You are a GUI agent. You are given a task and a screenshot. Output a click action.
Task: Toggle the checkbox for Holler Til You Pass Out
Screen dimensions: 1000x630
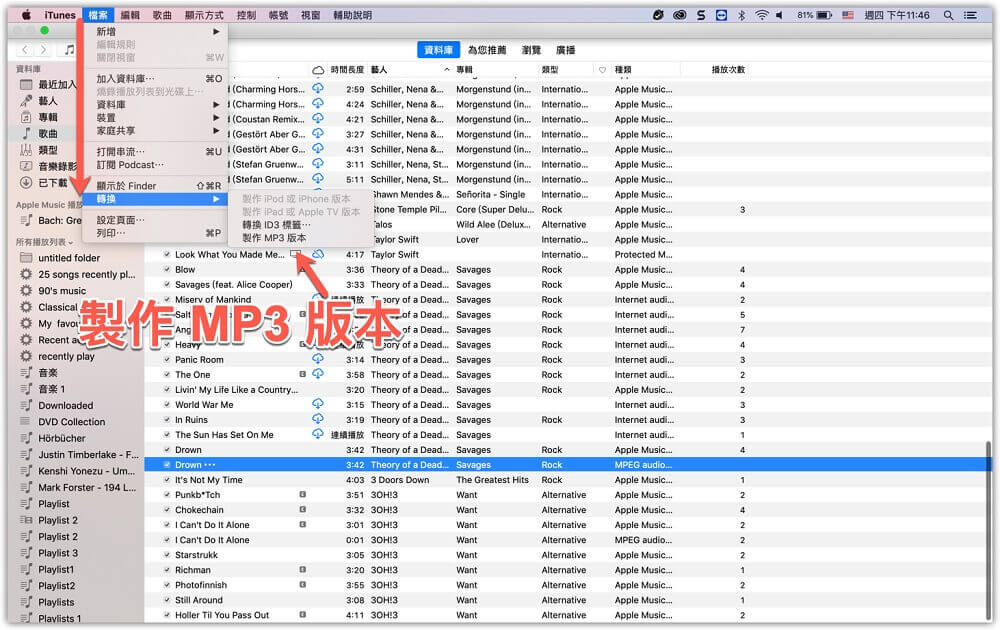coord(167,615)
